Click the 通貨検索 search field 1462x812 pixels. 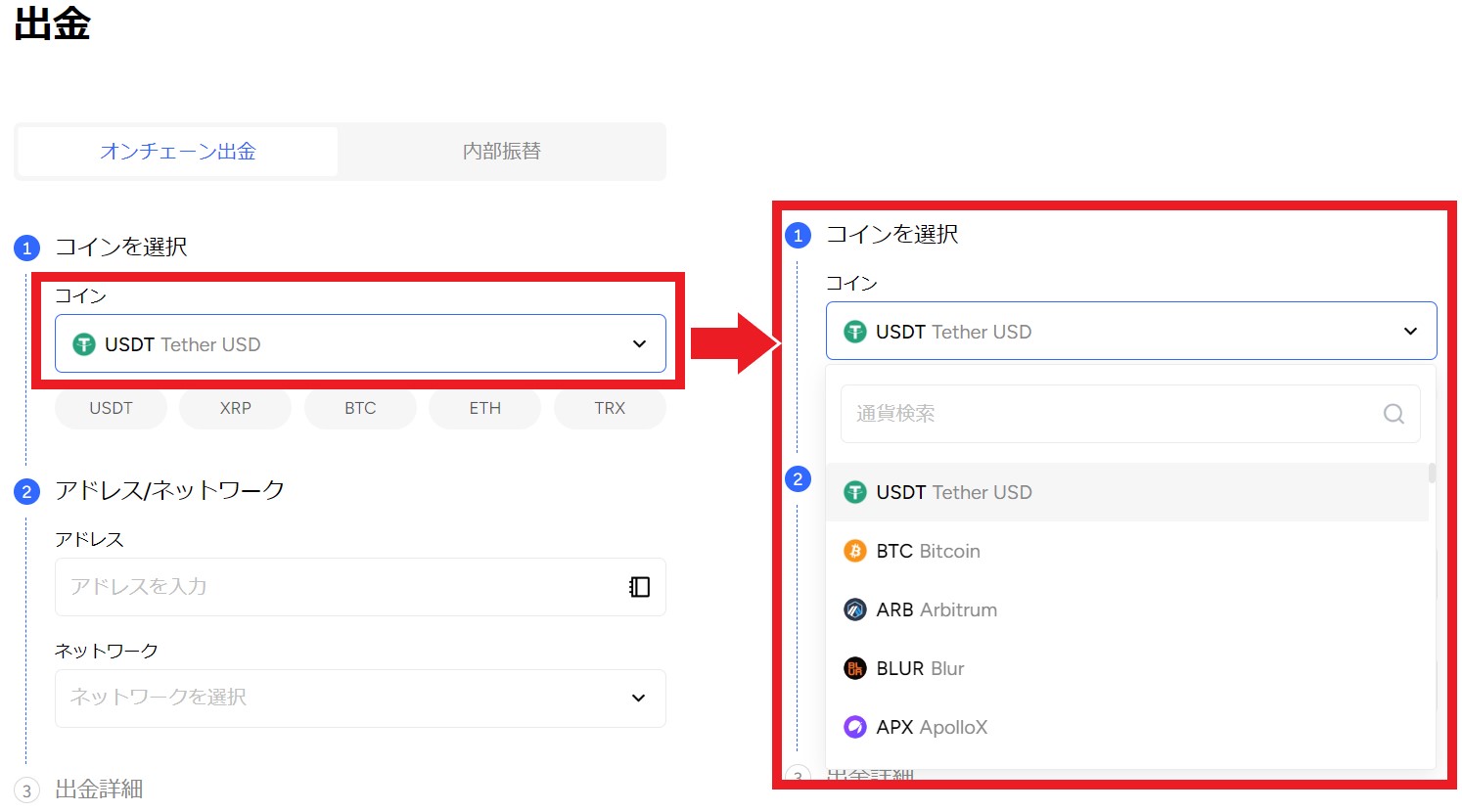pos(1130,414)
